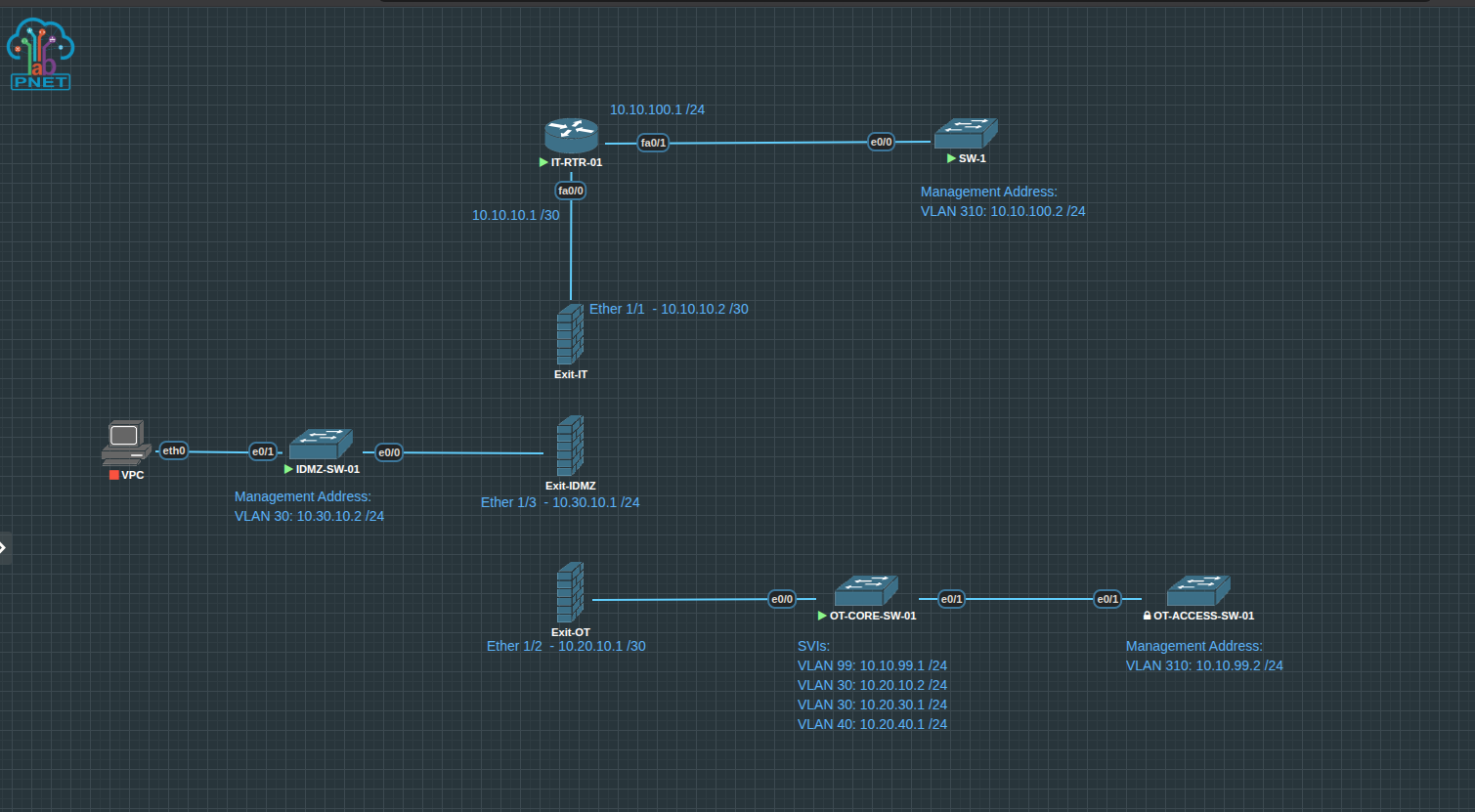Click the SVIs: heading text
1475x812 pixels.
coord(813,646)
